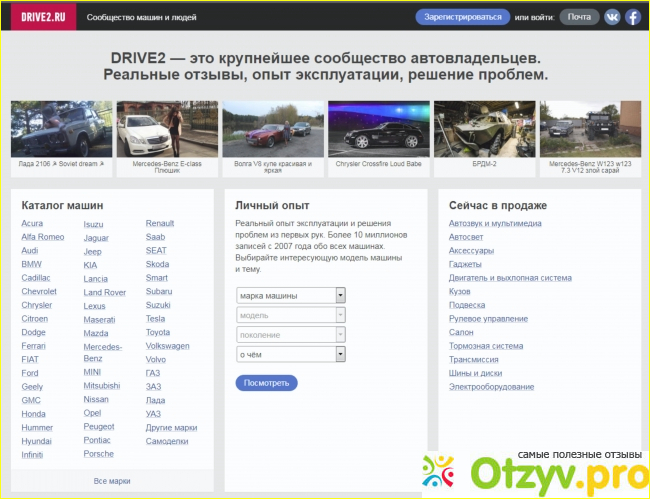View the Chrysler Crossfire Loud Babe photo
Image resolution: width=650 pixels, height=499 pixels.
[378, 129]
